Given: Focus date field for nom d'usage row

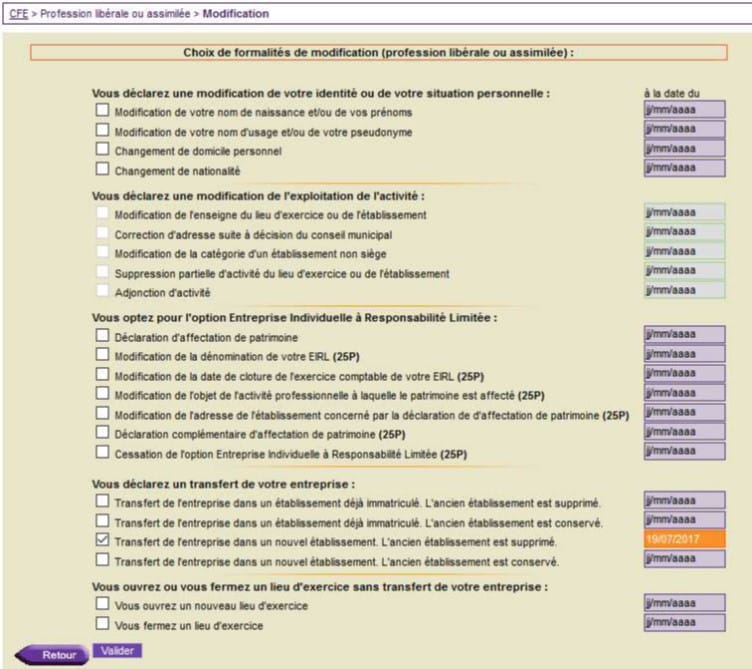Looking at the screenshot, I should 684,129.
